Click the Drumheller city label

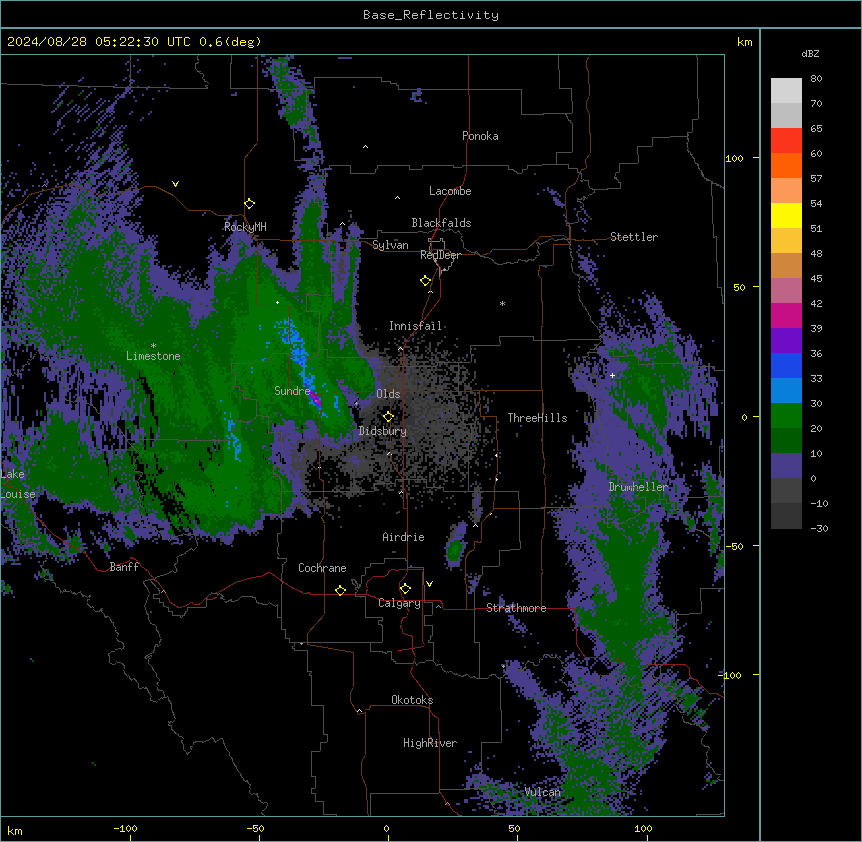tap(638, 487)
